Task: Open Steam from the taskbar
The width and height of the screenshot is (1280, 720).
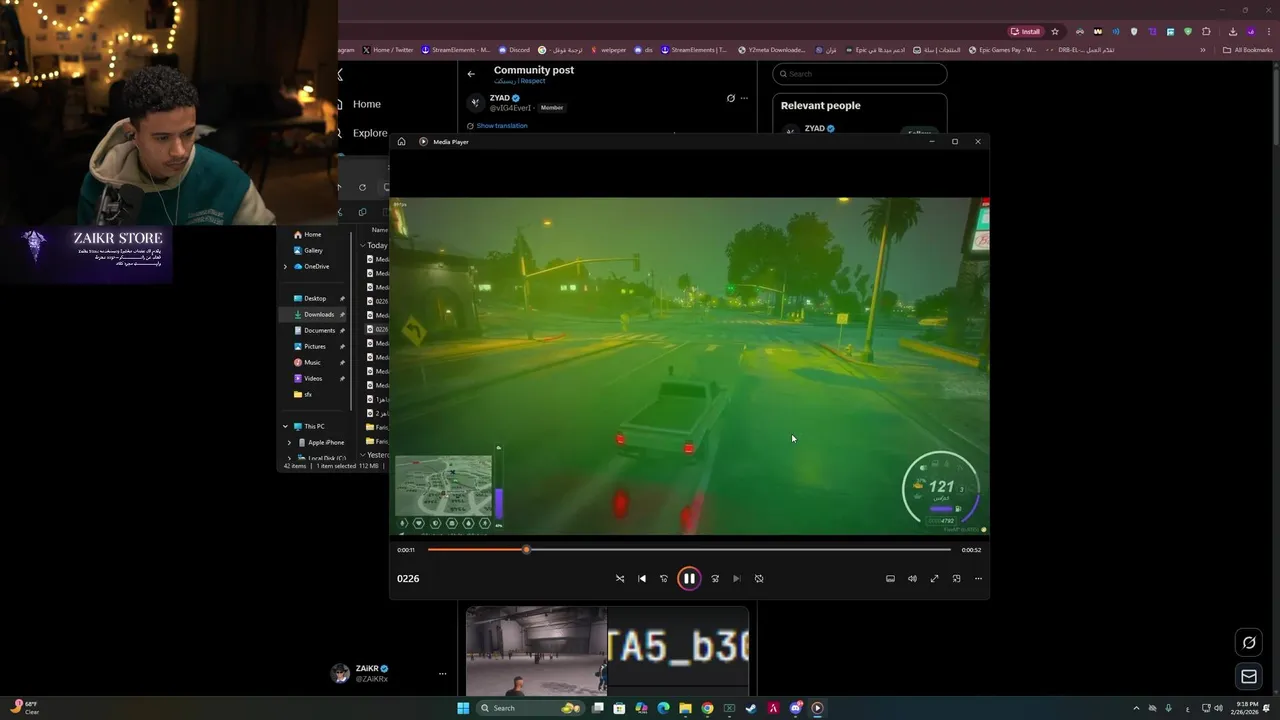Action: (751, 708)
